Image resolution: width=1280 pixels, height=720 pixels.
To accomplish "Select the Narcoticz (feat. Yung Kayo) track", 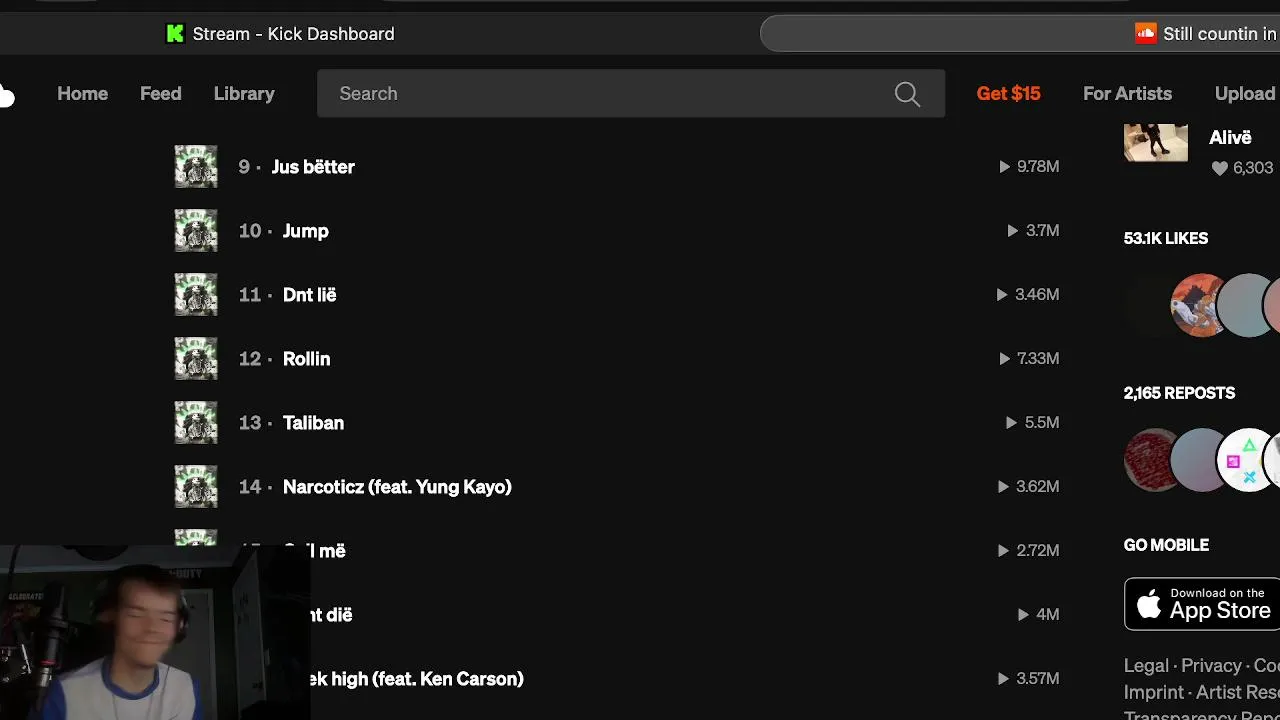I will pyautogui.click(x=397, y=487).
